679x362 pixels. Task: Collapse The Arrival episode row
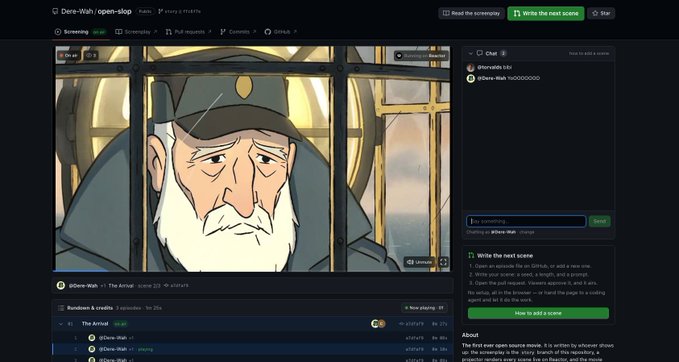coord(61,323)
